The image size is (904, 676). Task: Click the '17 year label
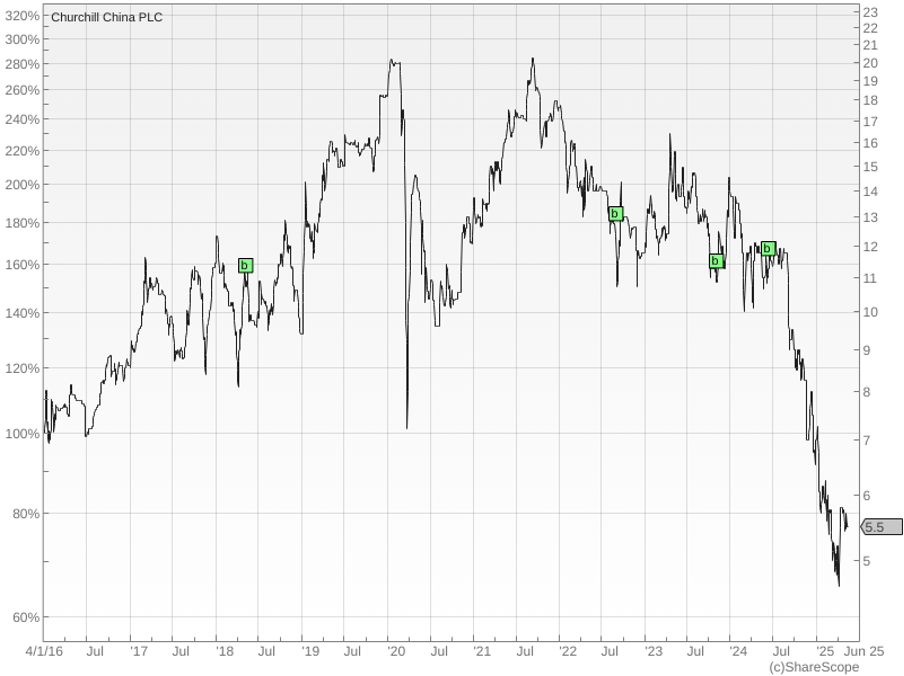(139, 651)
